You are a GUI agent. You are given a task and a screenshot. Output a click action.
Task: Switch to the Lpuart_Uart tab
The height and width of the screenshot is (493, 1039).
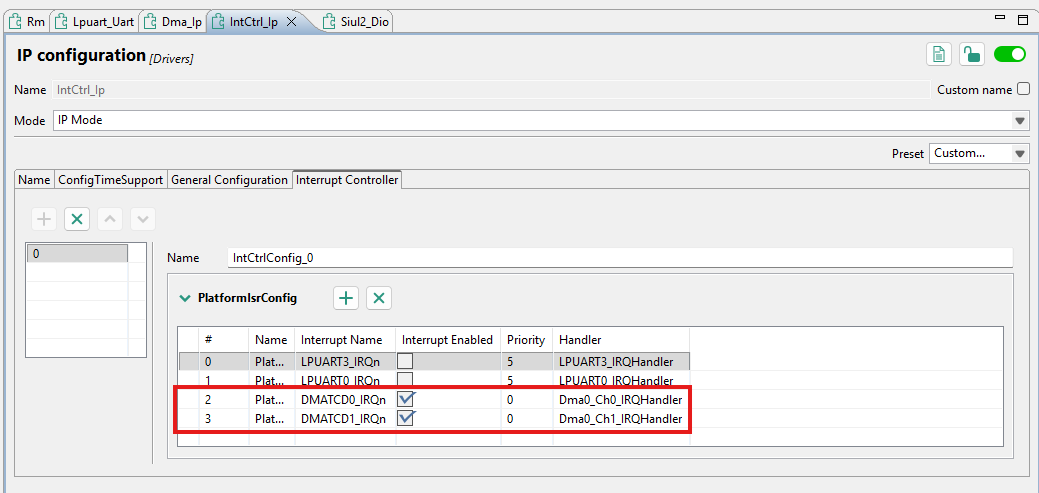94,22
